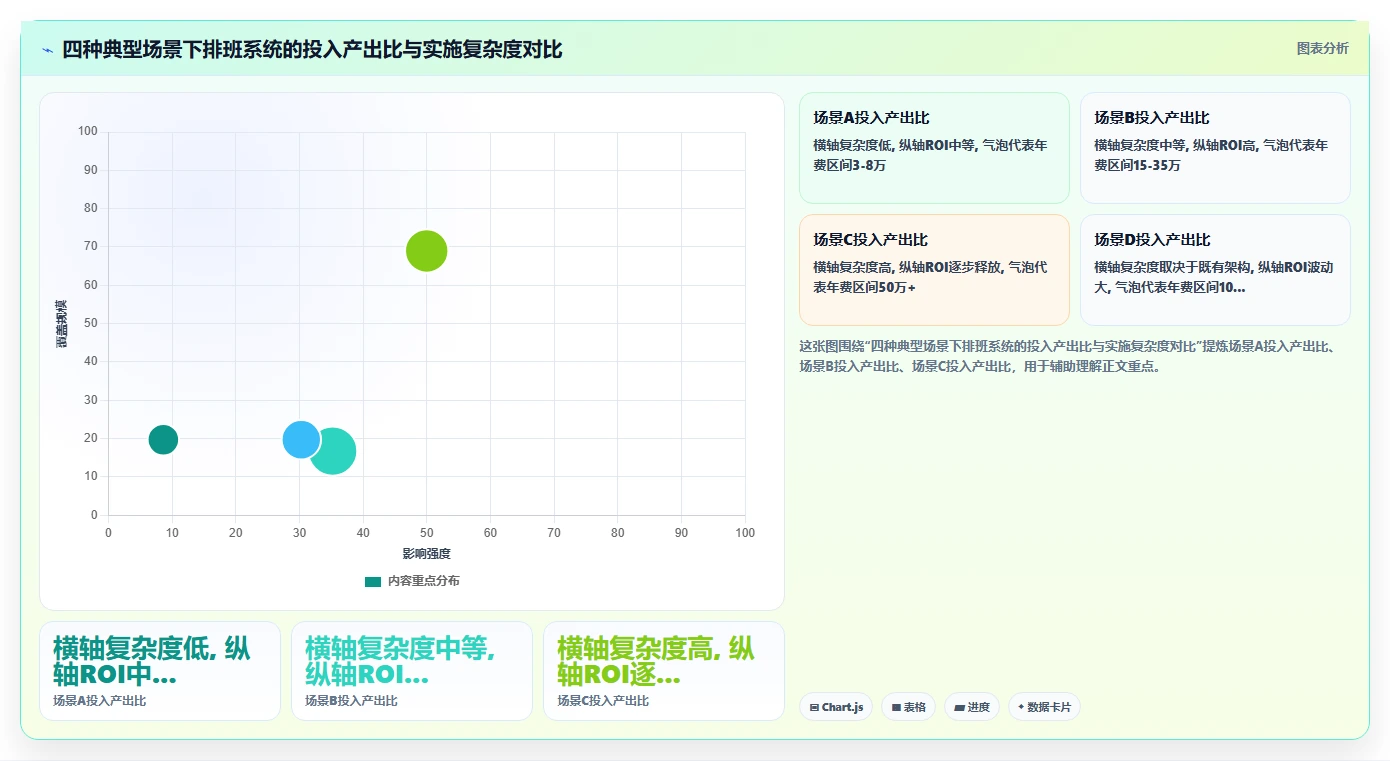The width and height of the screenshot is (1390, 761).
Task: Click the 气泡代表年费区间3-8万 text in 场景A card
Action: (x=930, y=155)
